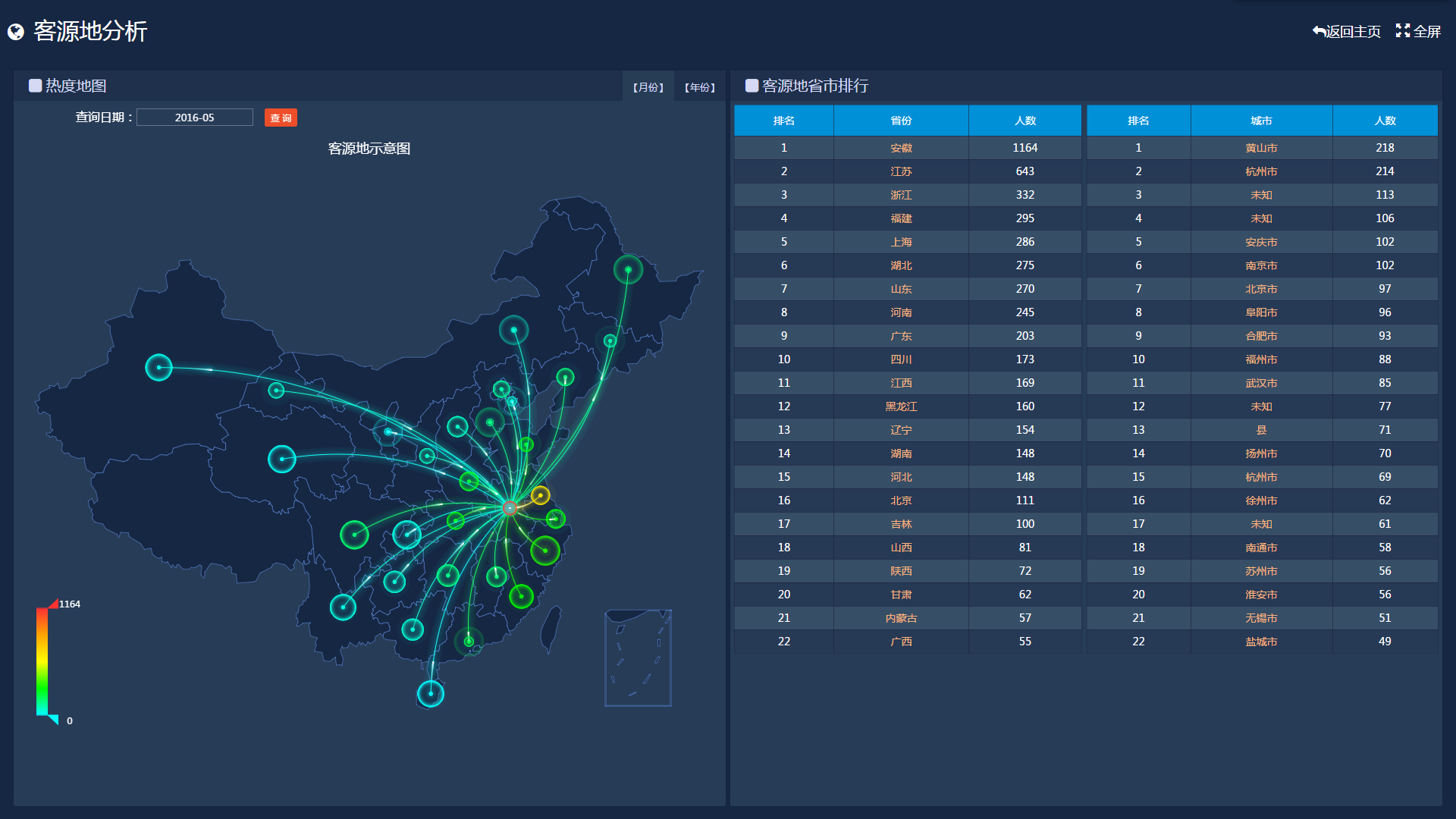Click the Heilongjiang green marker on map
The width and height of the screenshot is (1456, 819).
[628, 270]
